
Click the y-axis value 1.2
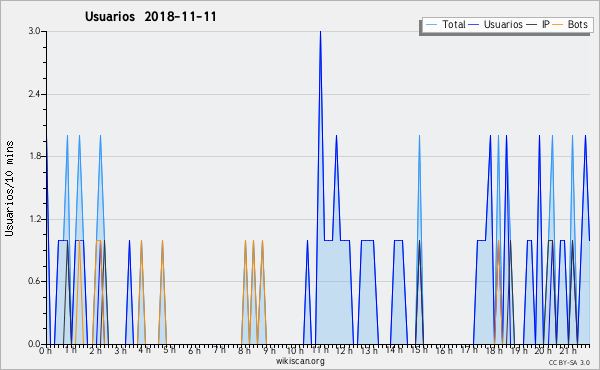coord(34,219)
